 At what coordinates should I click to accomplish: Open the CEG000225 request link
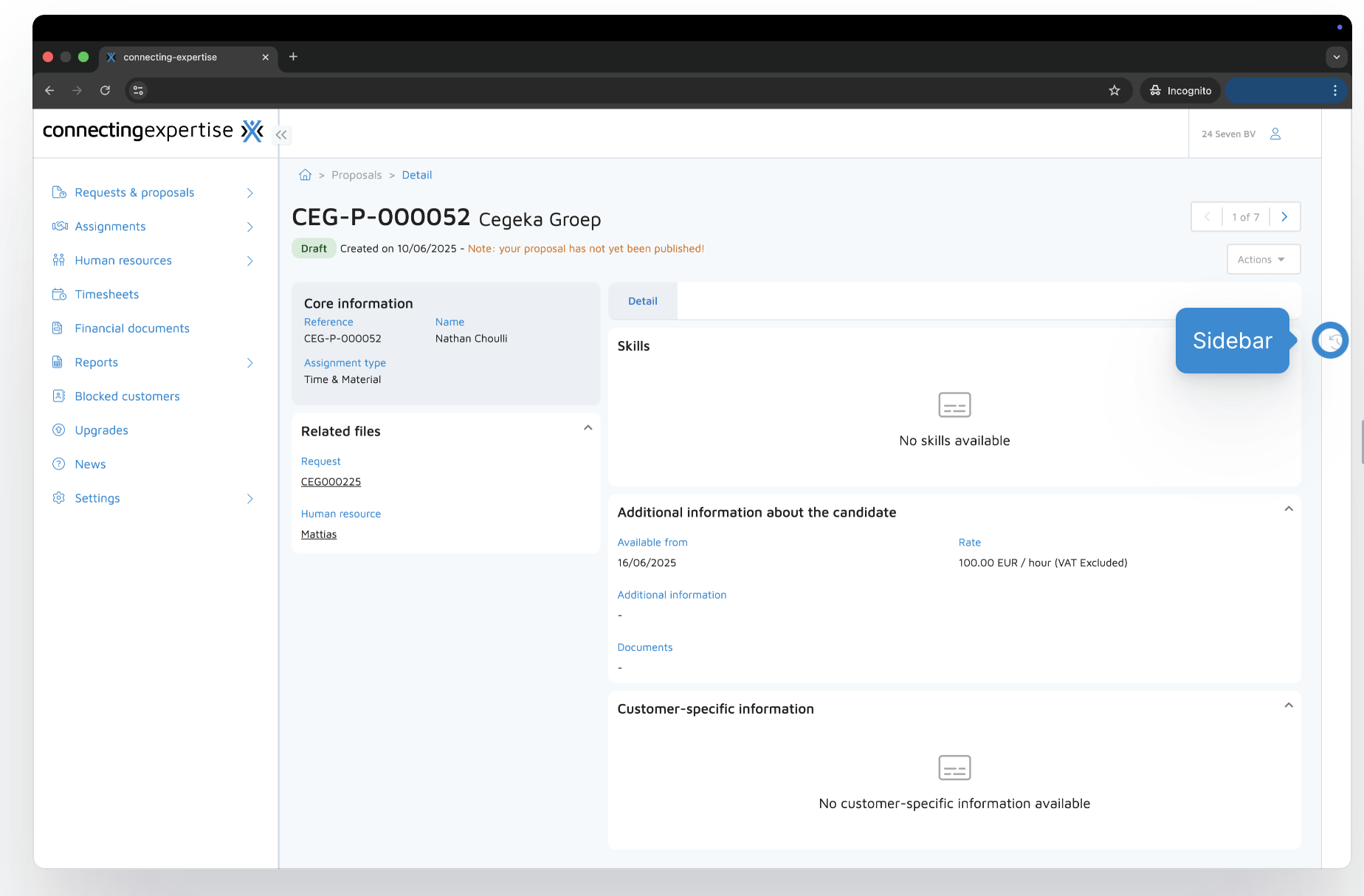point(331,482)
